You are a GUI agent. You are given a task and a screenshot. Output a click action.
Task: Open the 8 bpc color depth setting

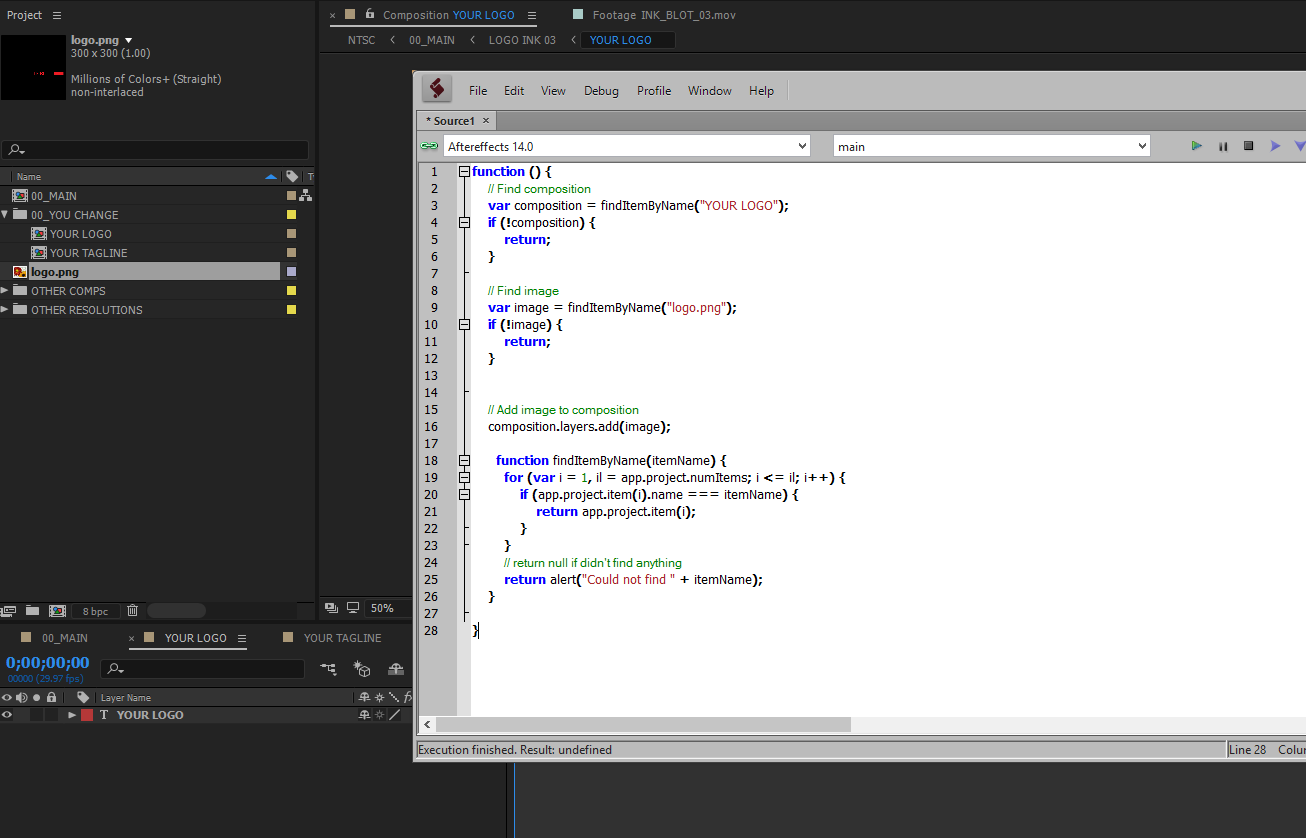point(95,611)
